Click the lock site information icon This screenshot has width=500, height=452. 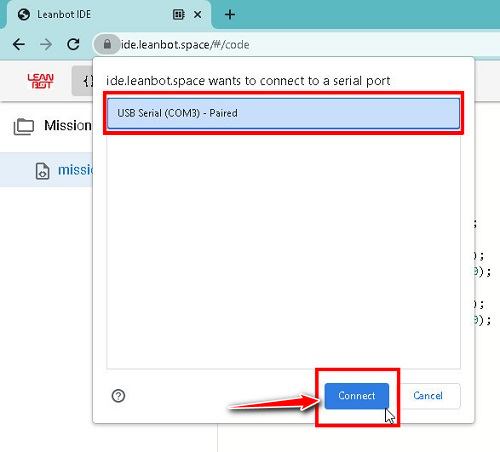tap(107, 44)
